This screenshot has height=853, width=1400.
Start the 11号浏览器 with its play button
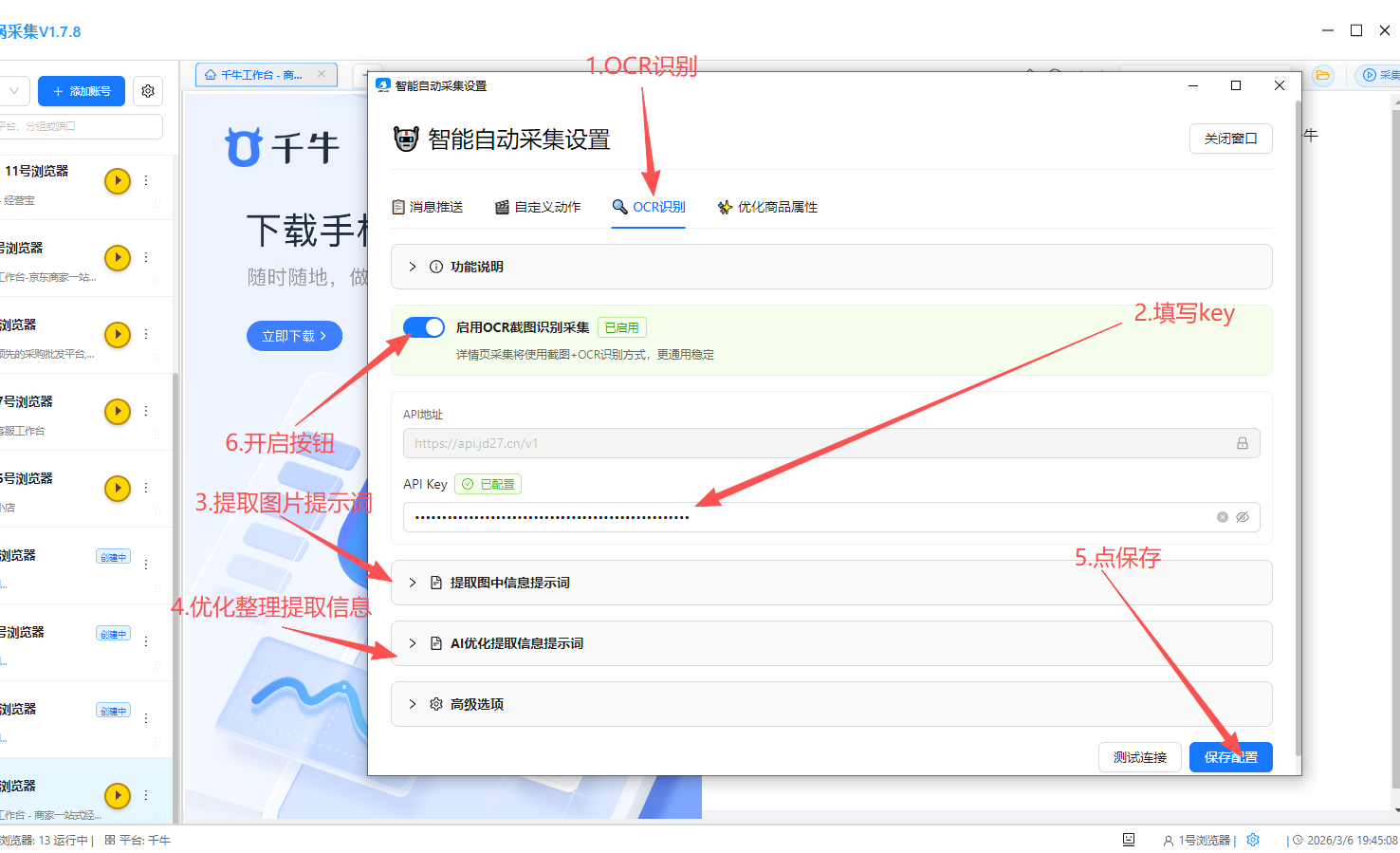point(118,180)
